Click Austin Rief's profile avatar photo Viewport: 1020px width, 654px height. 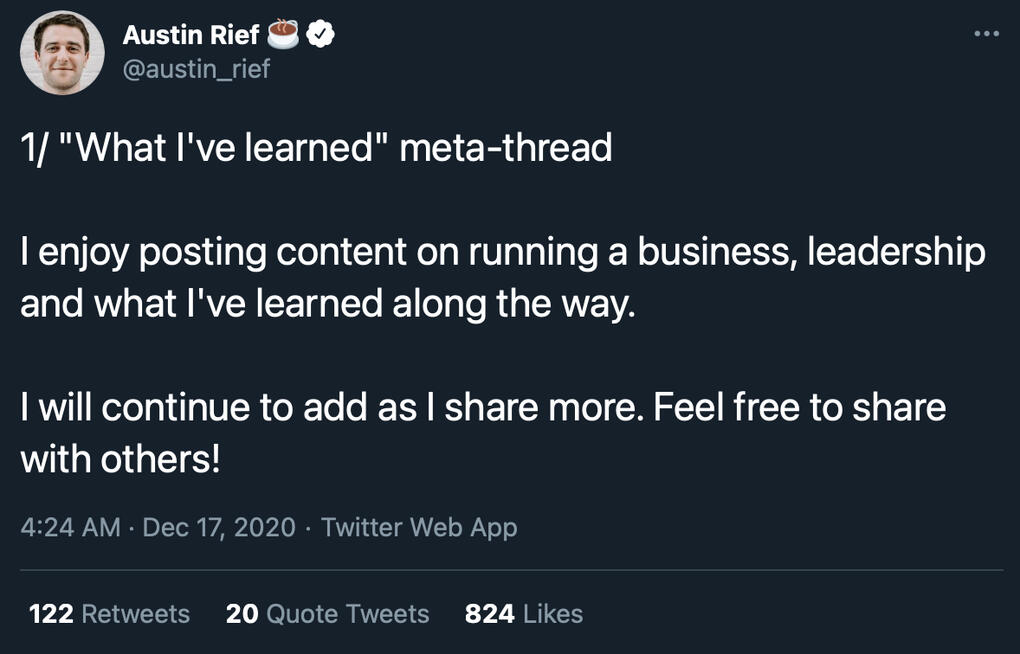pyautogui.click(x=62, y=52)
